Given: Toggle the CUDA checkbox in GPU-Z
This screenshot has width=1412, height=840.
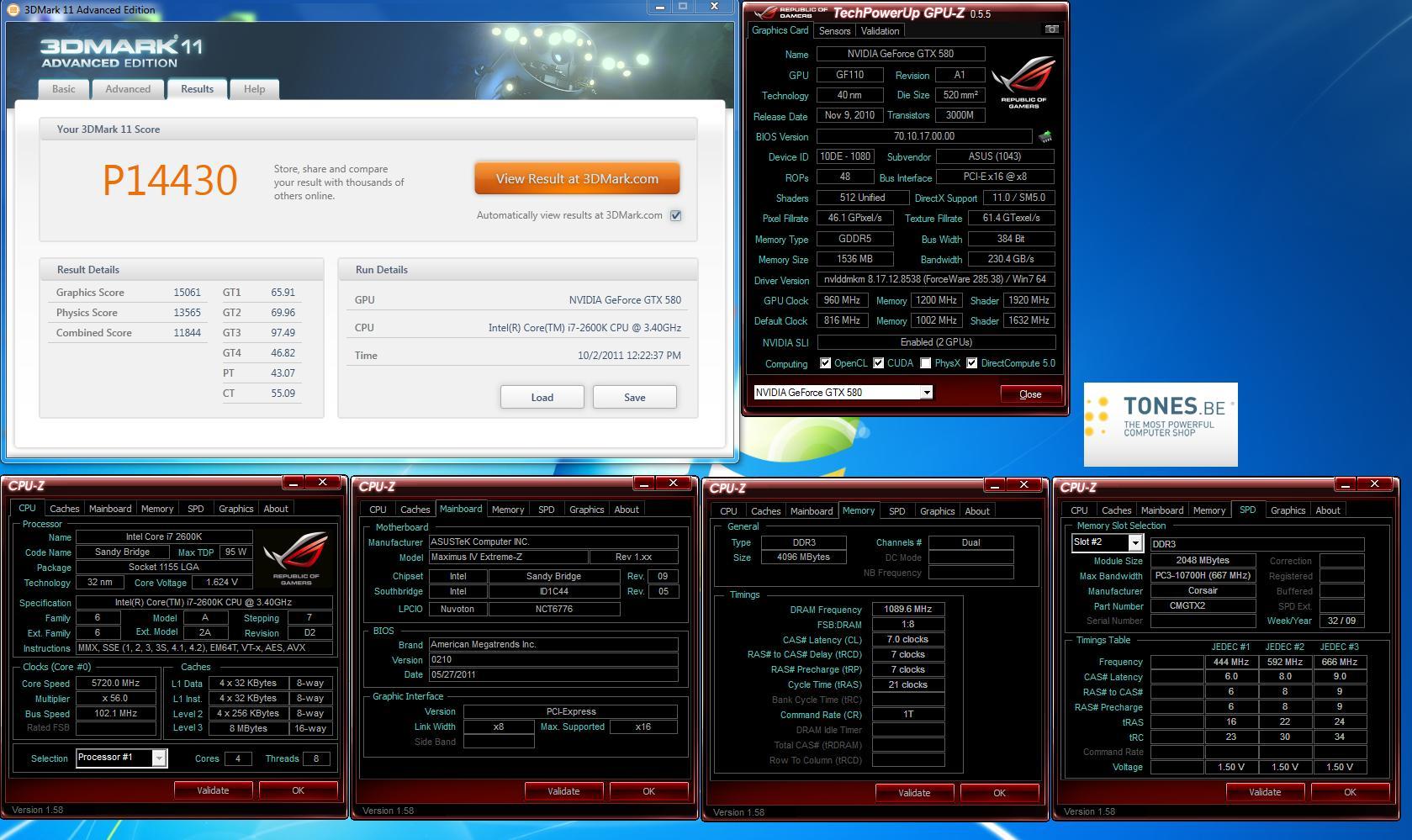Looking at the screenshot, I should tap(878, 363).
